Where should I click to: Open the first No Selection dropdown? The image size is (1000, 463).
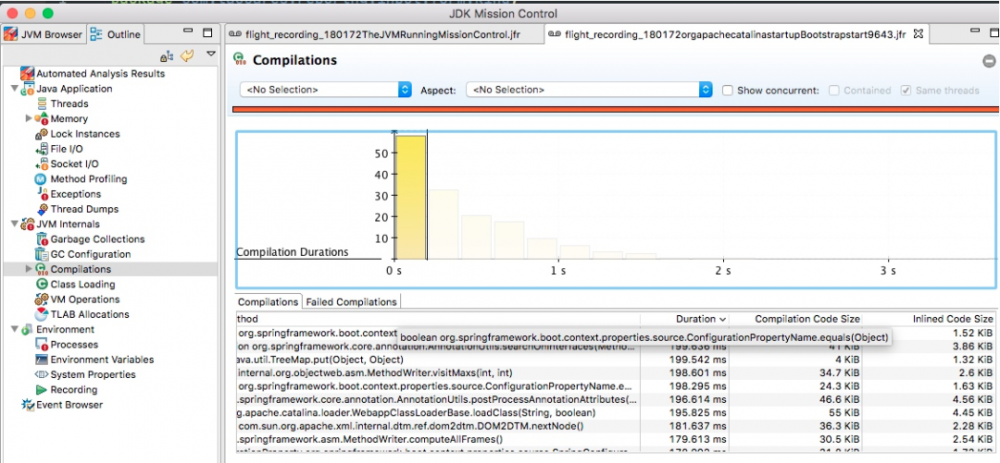(326, 90)
